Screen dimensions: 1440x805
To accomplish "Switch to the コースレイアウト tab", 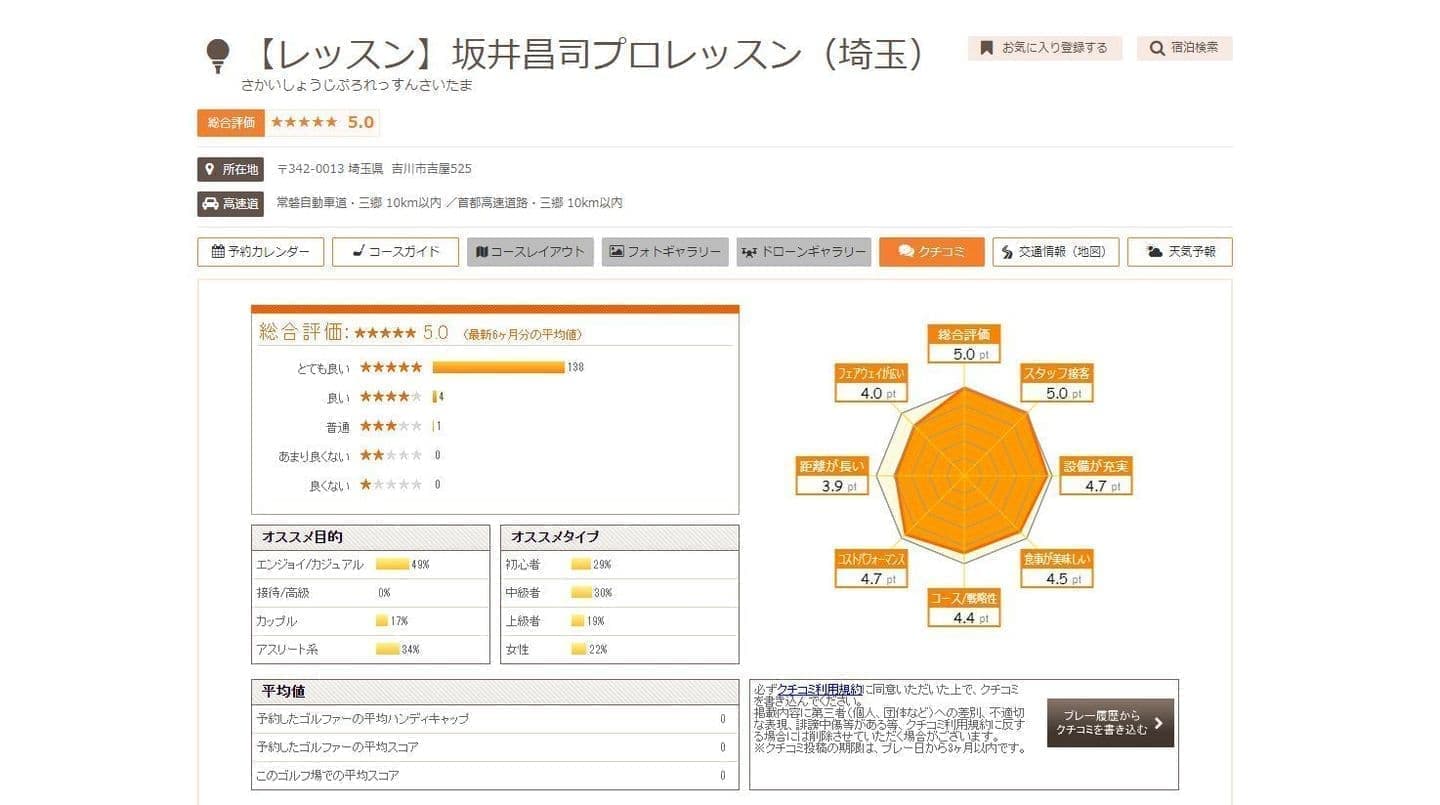I will click(530, 252).
